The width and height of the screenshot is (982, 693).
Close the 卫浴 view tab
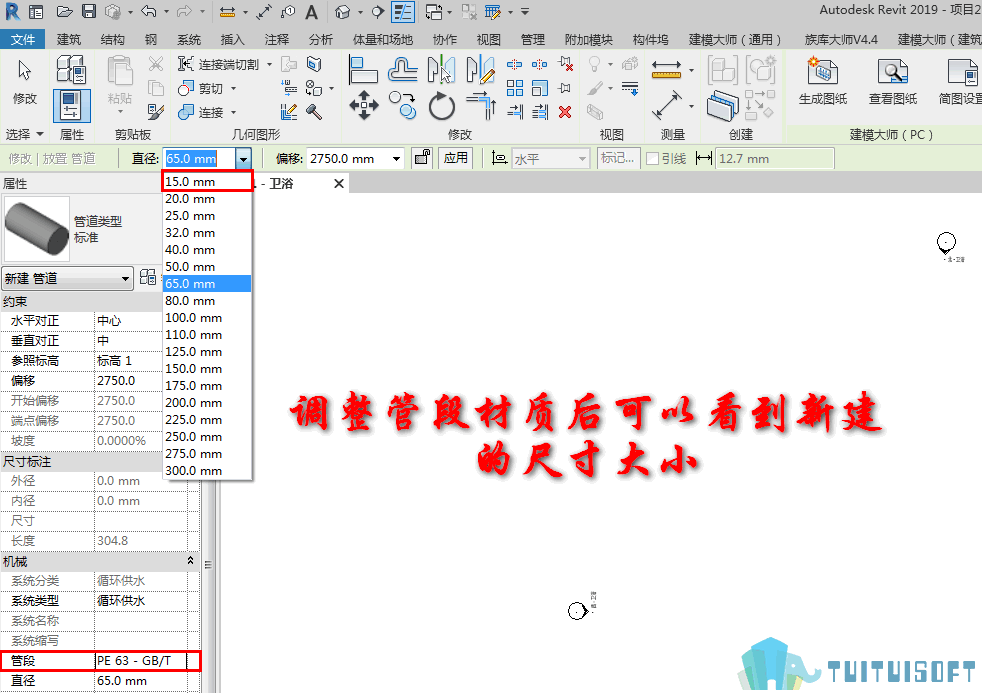coord(339,183)
